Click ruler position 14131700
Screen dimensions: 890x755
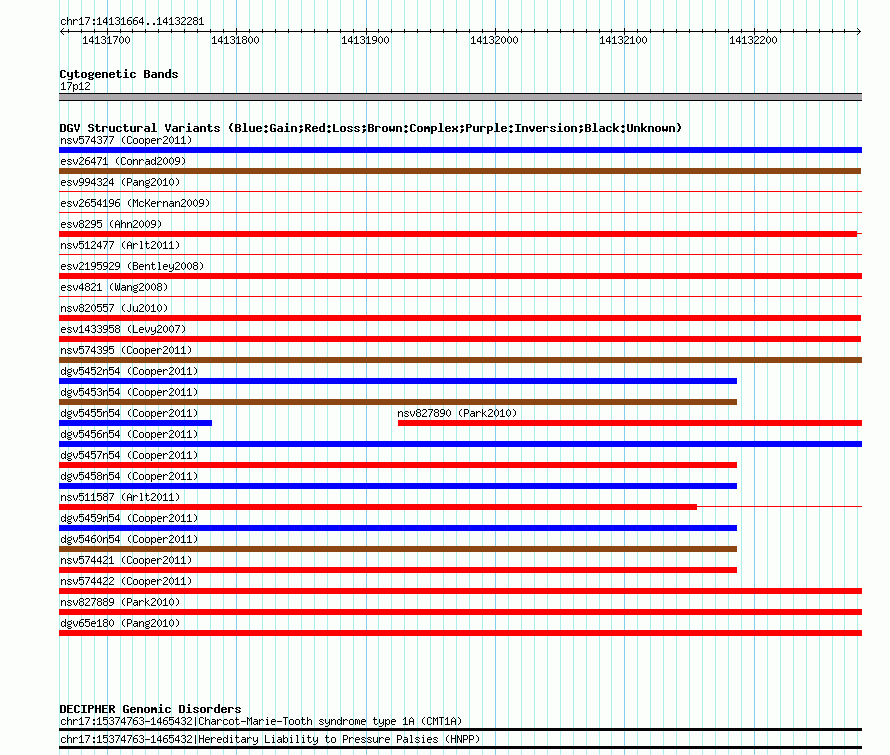[106, 40]
